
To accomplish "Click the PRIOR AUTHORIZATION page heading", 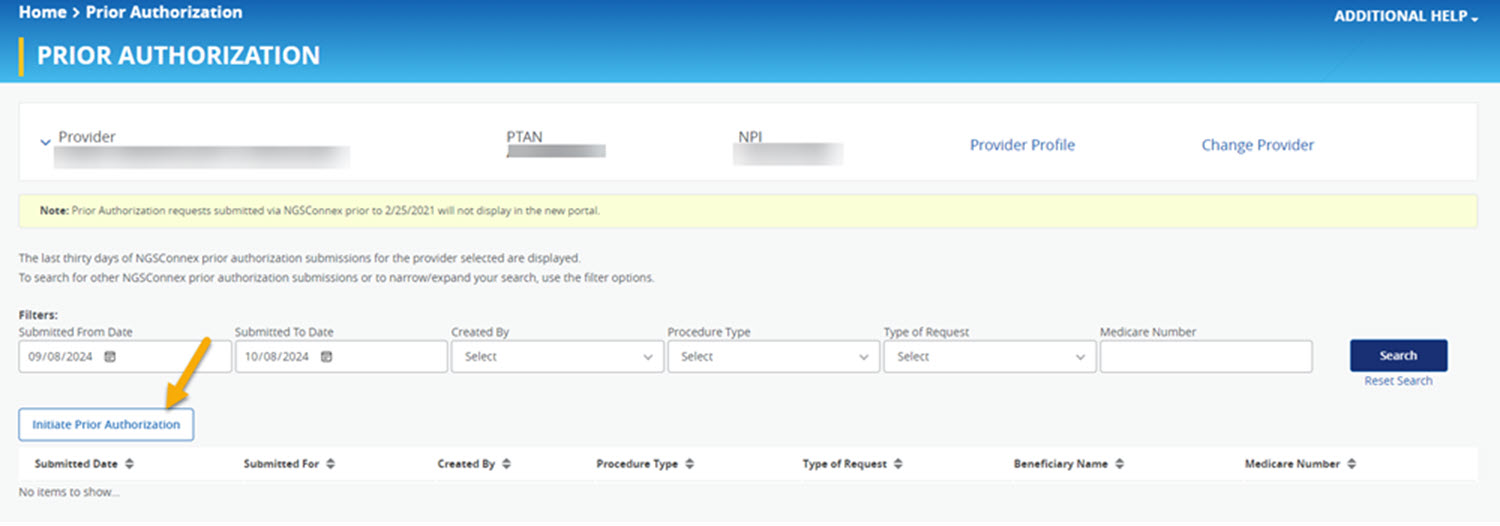I will [x=178, y=56].
